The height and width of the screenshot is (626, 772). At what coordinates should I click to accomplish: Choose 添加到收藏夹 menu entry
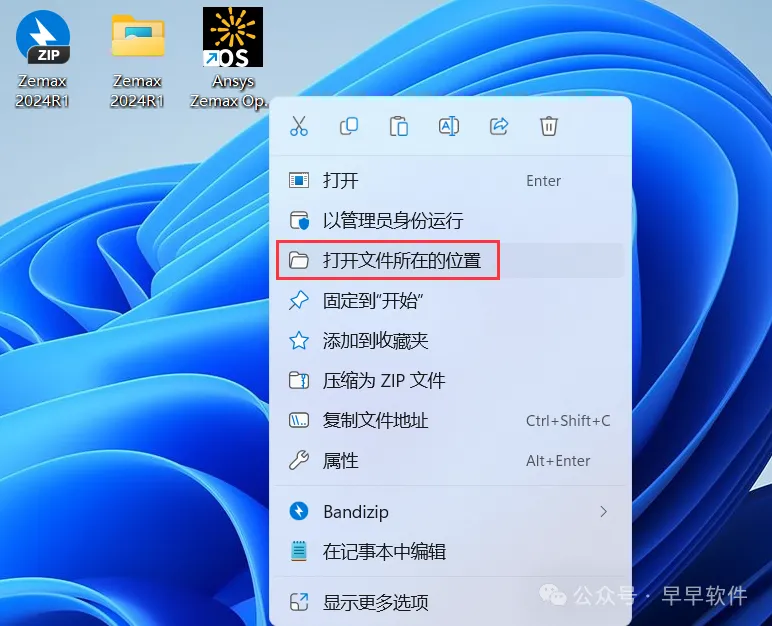pos(450,340)
